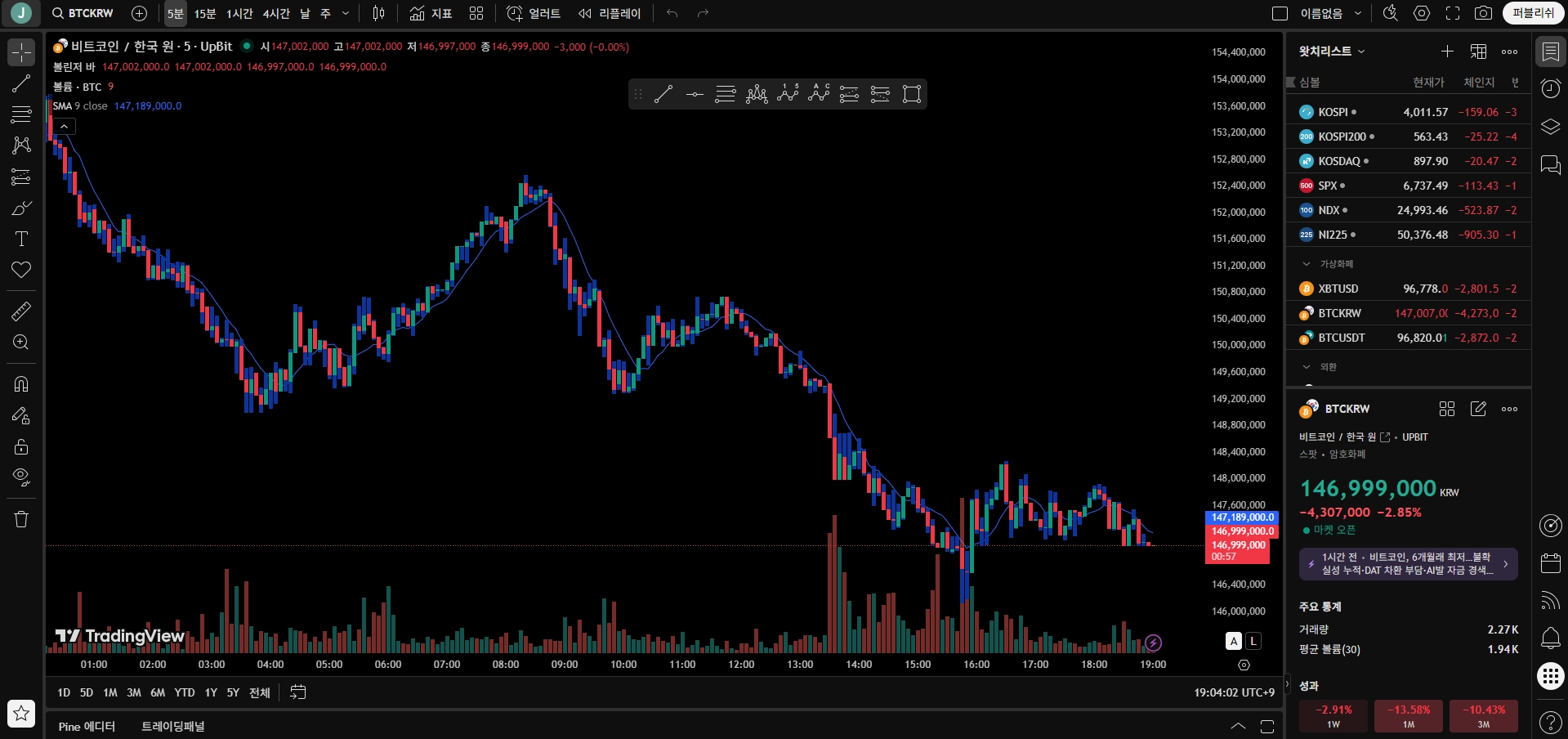Open the Fibonacci tools in left sidebar
The width and height of the screenshot is (1568, 739).
(x=21, y=114)
